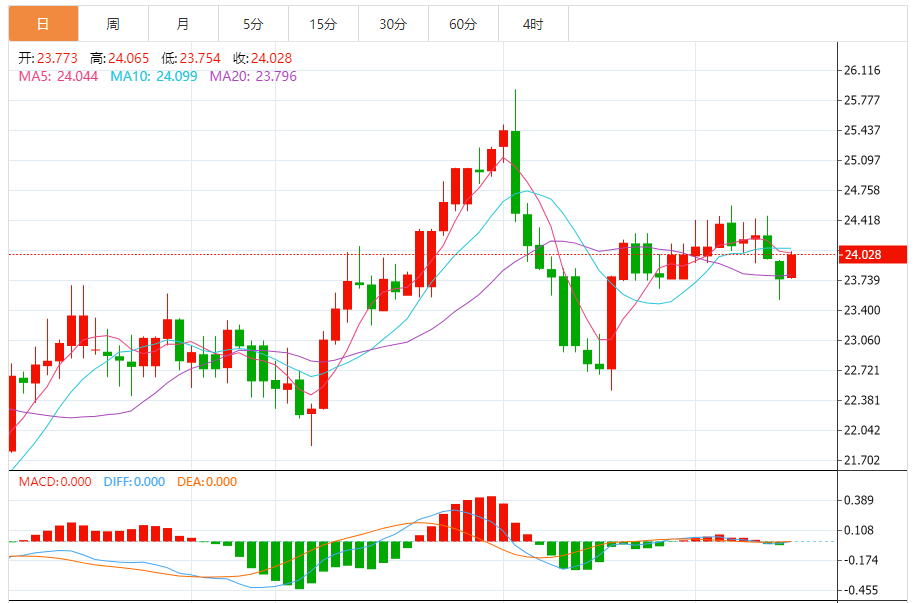The height and width of the screenshot is (603, 916).
Task: Click the 26.116 price axis label
Action: 862,70
